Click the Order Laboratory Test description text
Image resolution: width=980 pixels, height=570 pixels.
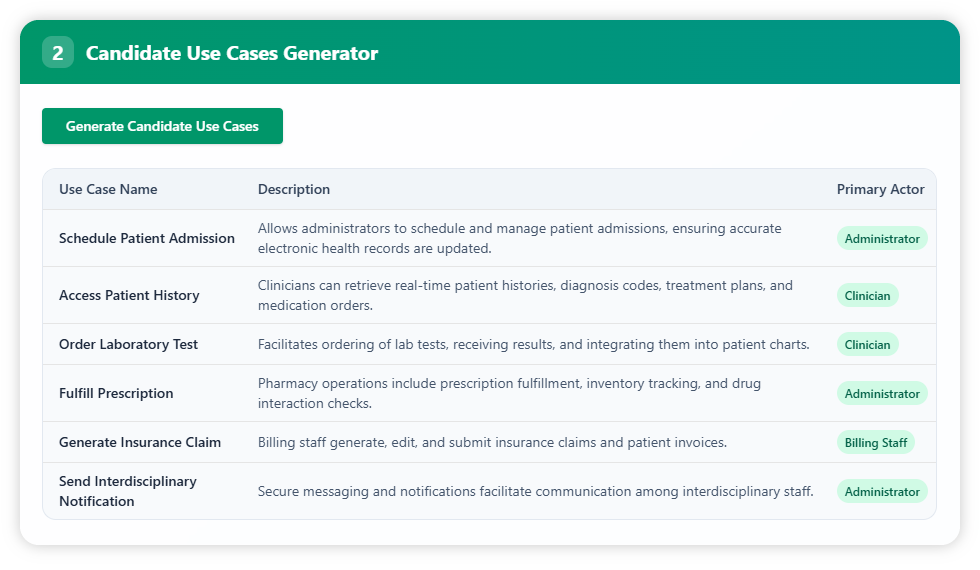(x=533, y=344)
